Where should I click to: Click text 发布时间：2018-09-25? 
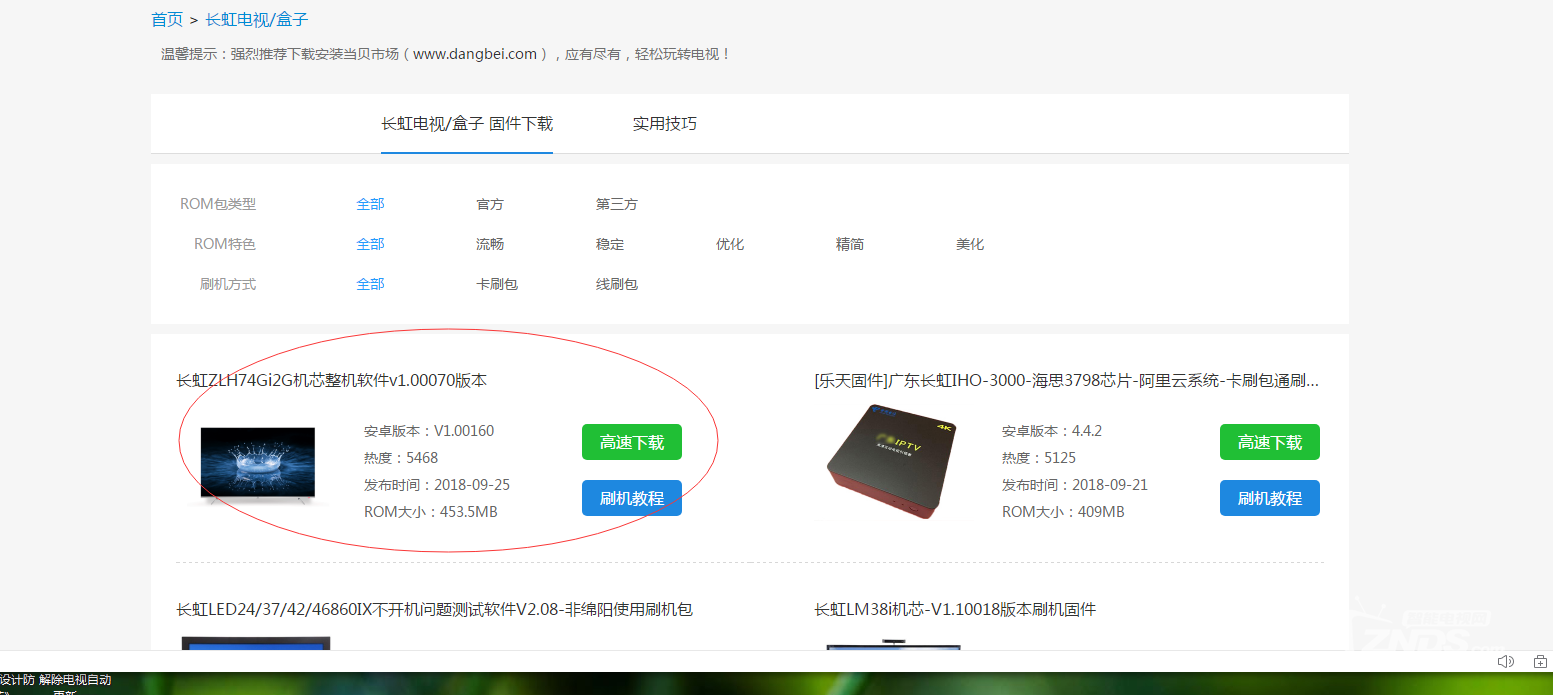click(437, 485)
